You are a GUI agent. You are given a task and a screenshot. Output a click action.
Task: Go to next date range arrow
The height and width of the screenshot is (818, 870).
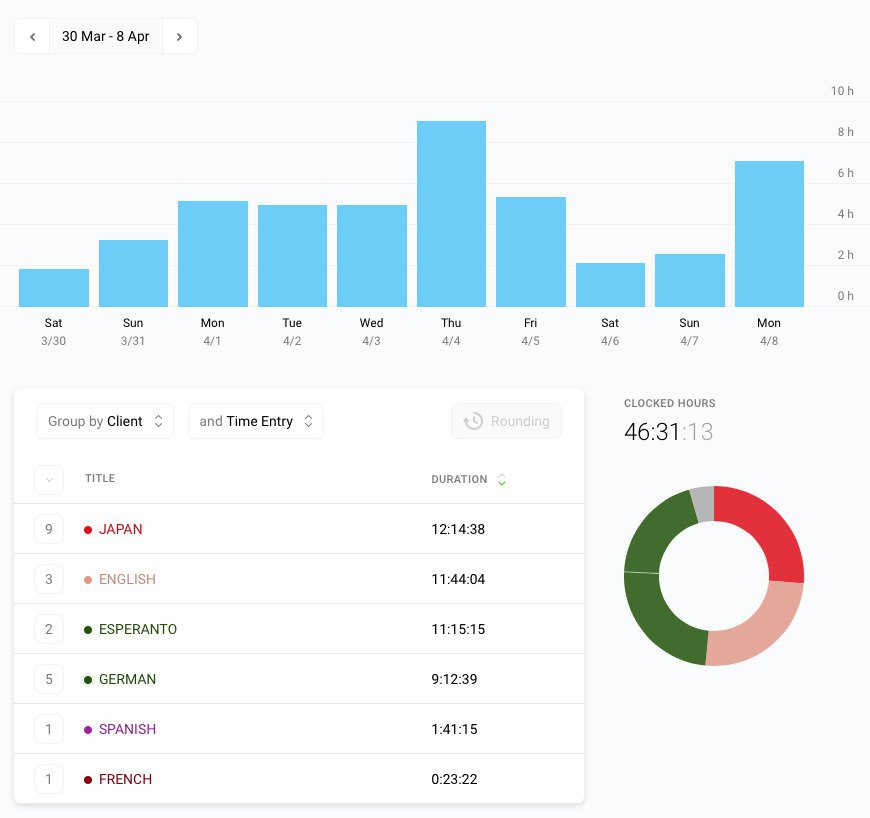click(179, 37)
